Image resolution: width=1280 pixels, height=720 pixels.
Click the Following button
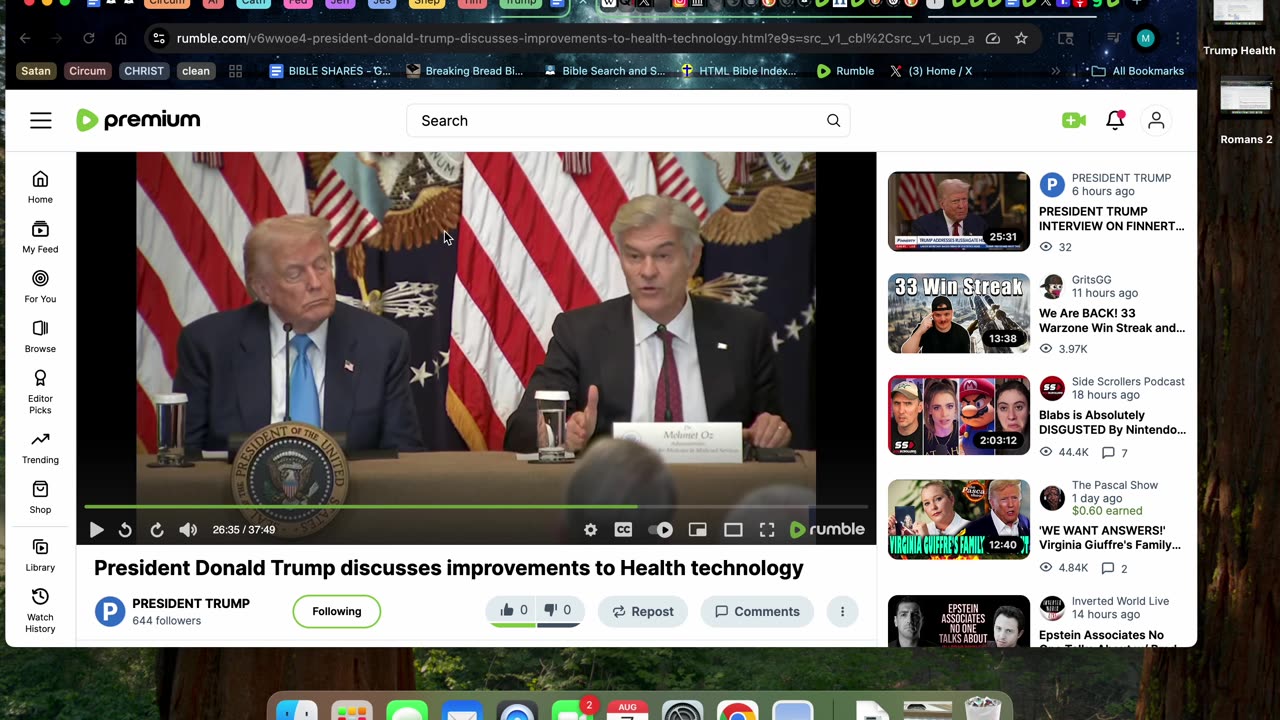click(x=337, y=611)
